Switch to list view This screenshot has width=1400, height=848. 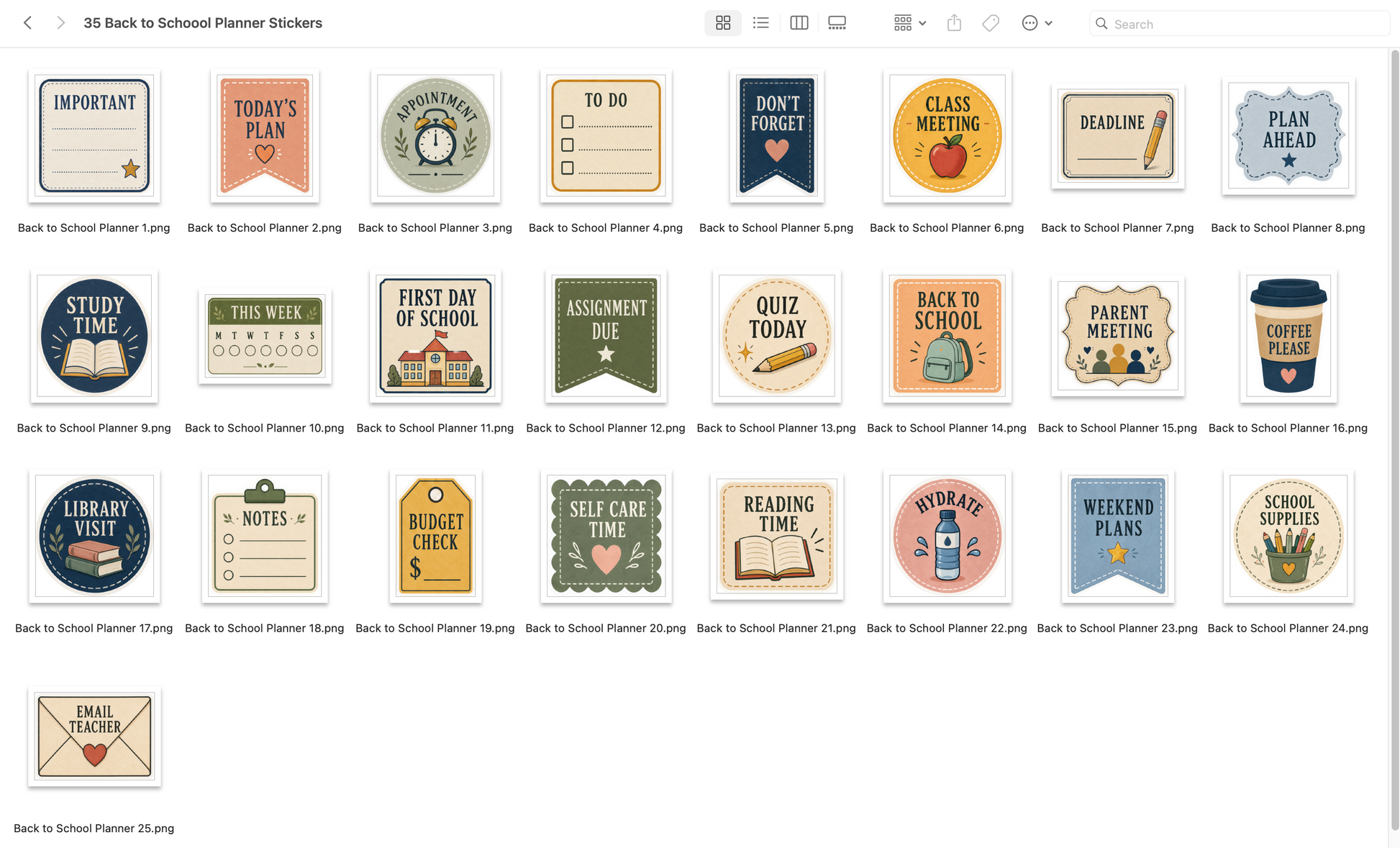760,23
